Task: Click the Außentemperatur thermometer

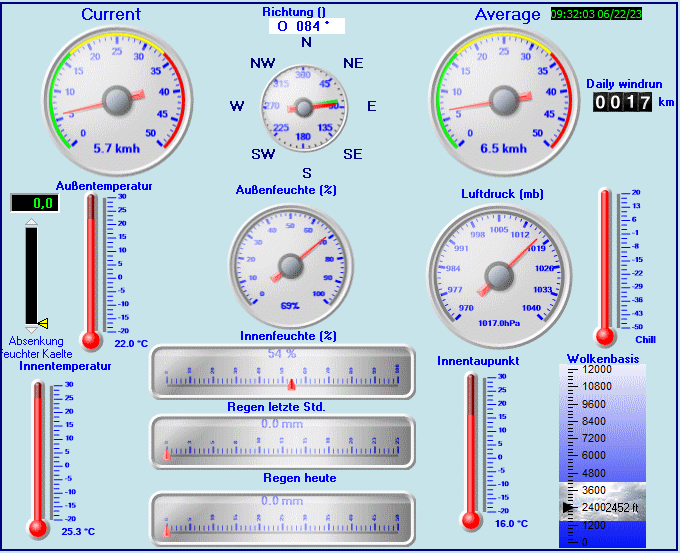Action: tap(105, 272)
